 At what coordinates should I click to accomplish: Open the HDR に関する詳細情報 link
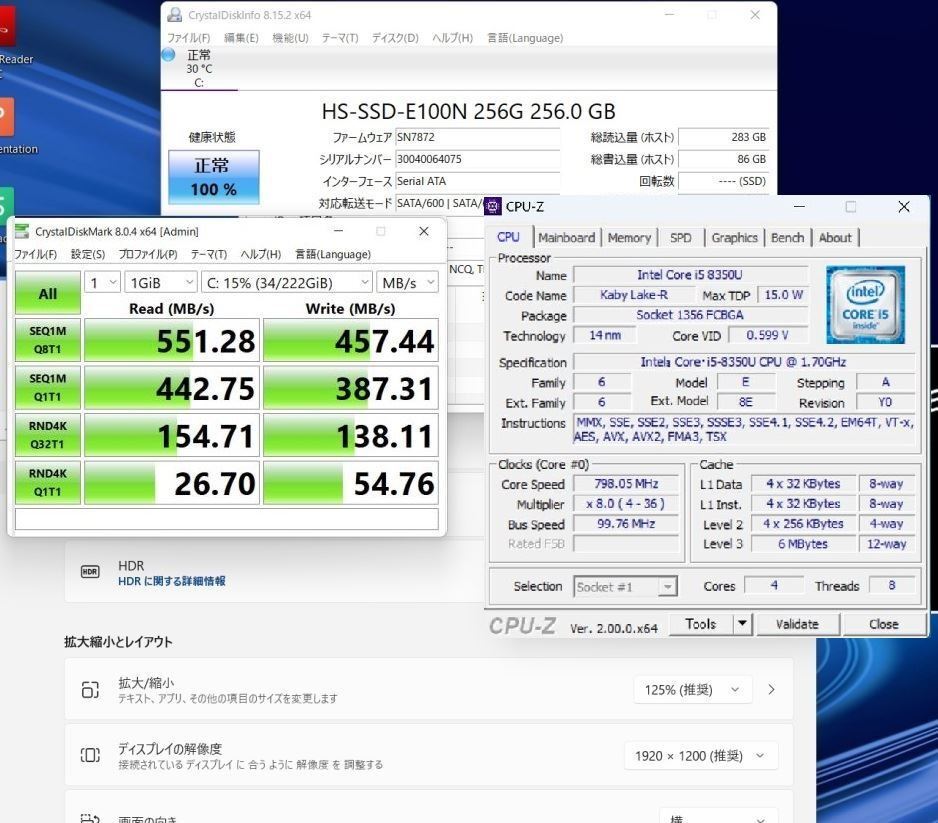coord(172,581)
